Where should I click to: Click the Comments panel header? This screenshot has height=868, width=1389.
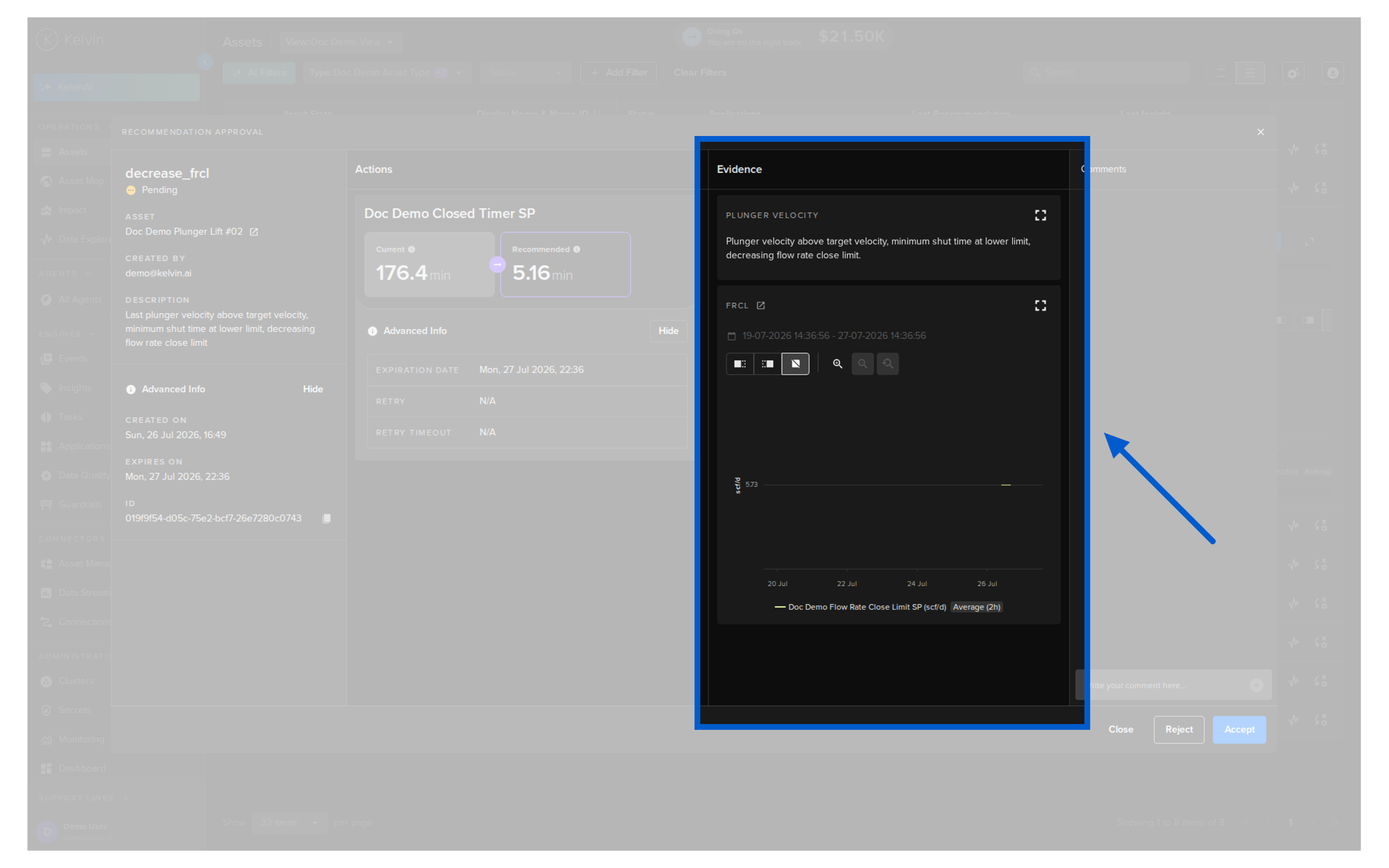coord(1104,169)
